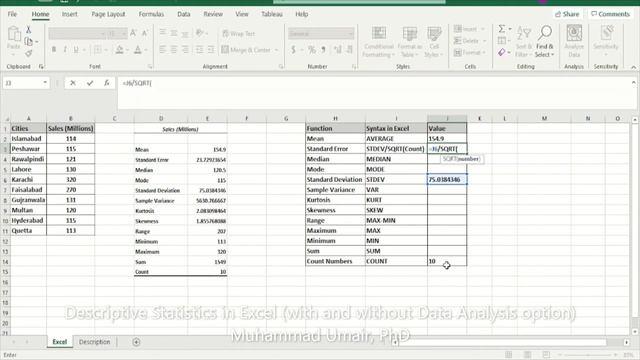Switch to the Page Layout tab
This screenshot has height=360, width=640.
tap(108, 14)
